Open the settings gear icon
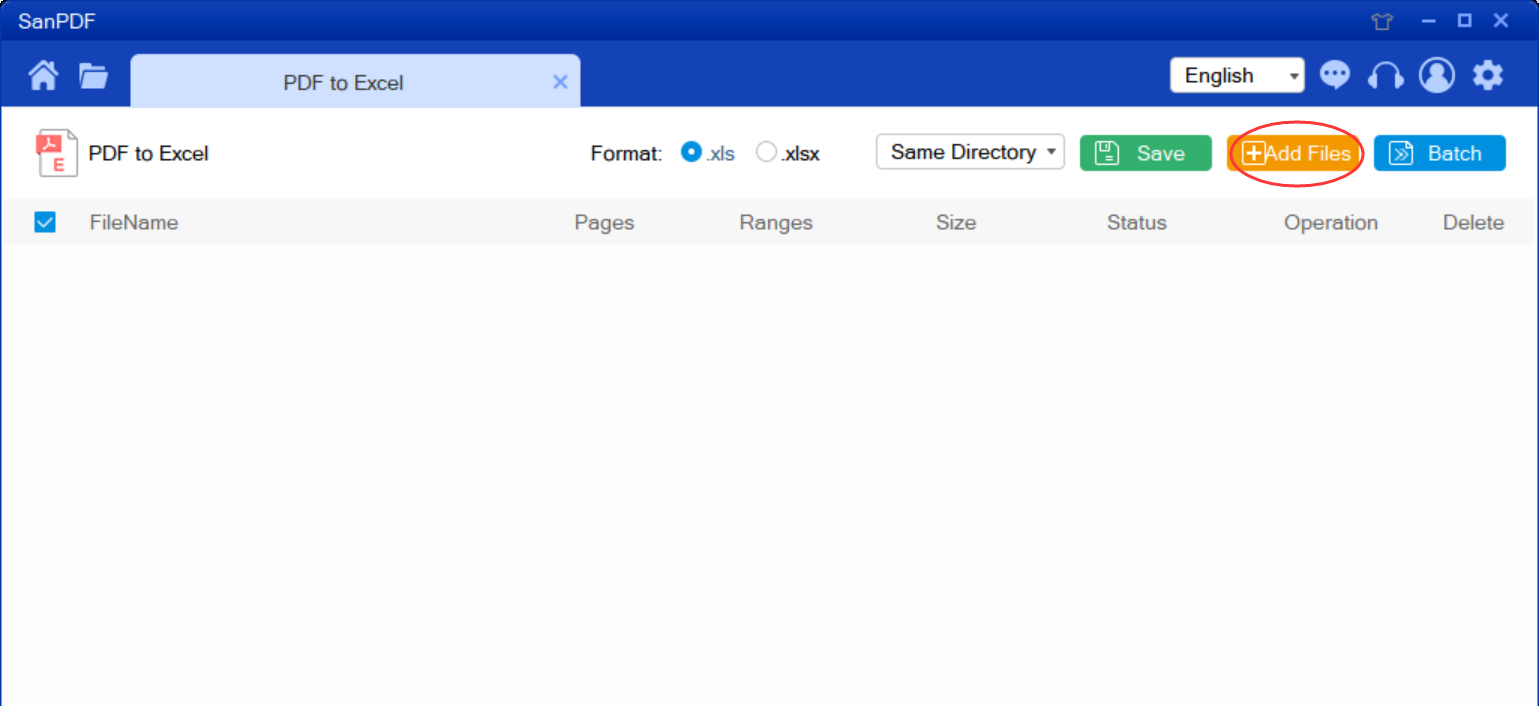1539x706 pixels. (x=1488, y=75)
